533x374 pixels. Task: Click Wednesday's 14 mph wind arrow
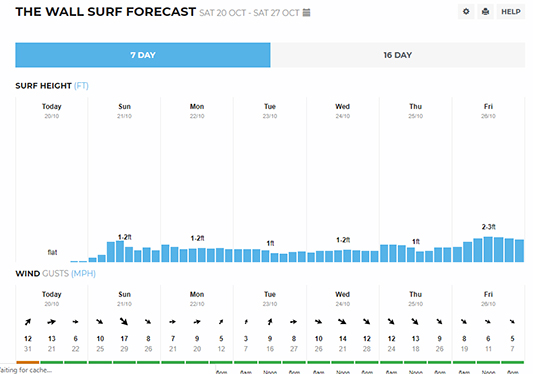342,321
